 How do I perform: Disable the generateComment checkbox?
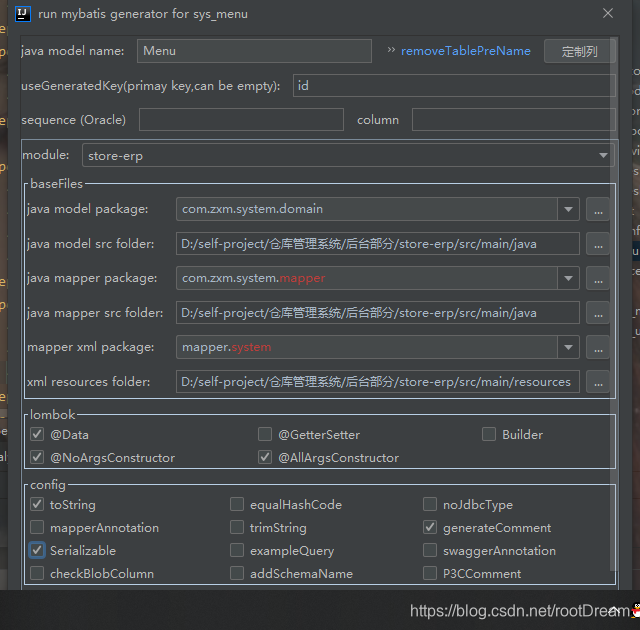click(x=430, y=527)
